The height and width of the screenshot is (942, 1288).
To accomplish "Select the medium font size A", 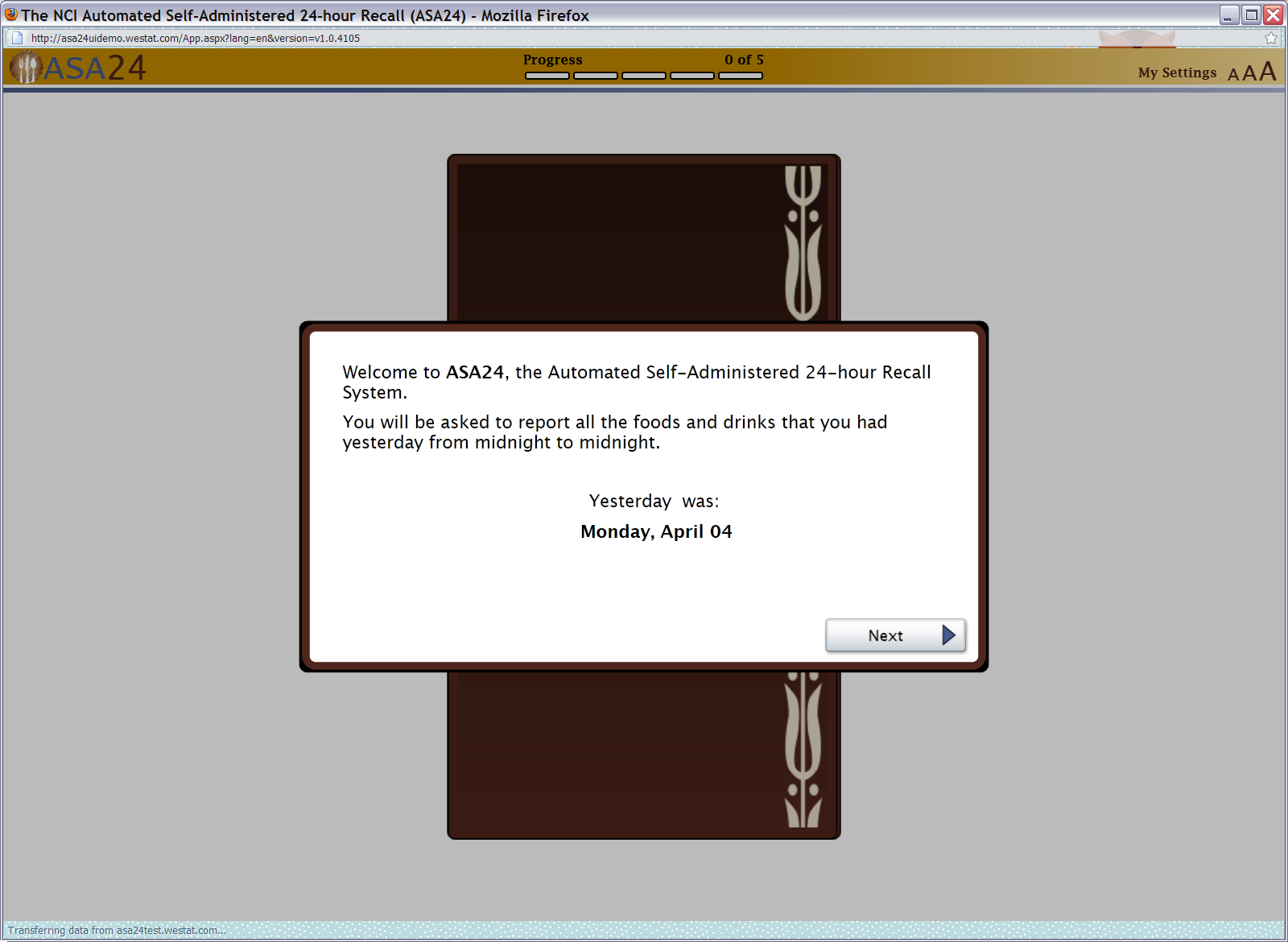I will (1249, 73).
